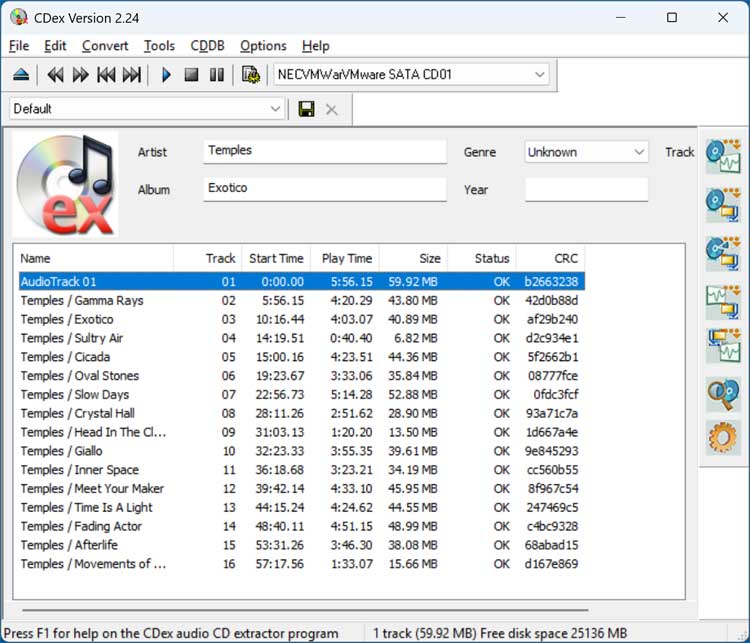Jump to previous track icon

click(106, 75)
